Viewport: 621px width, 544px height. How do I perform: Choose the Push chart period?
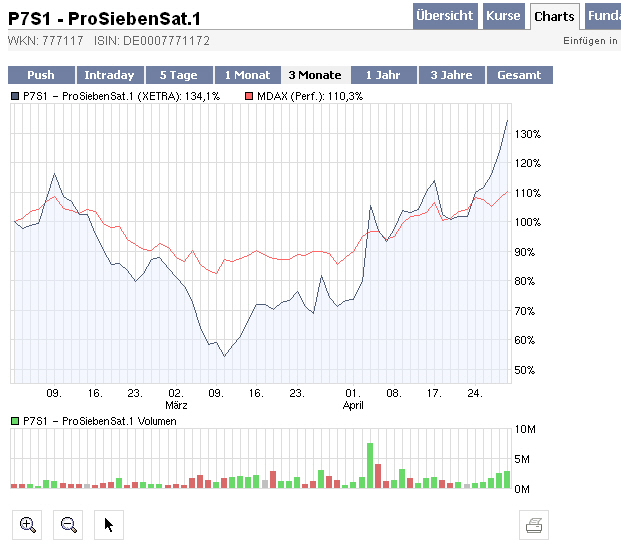click(41, 75)
